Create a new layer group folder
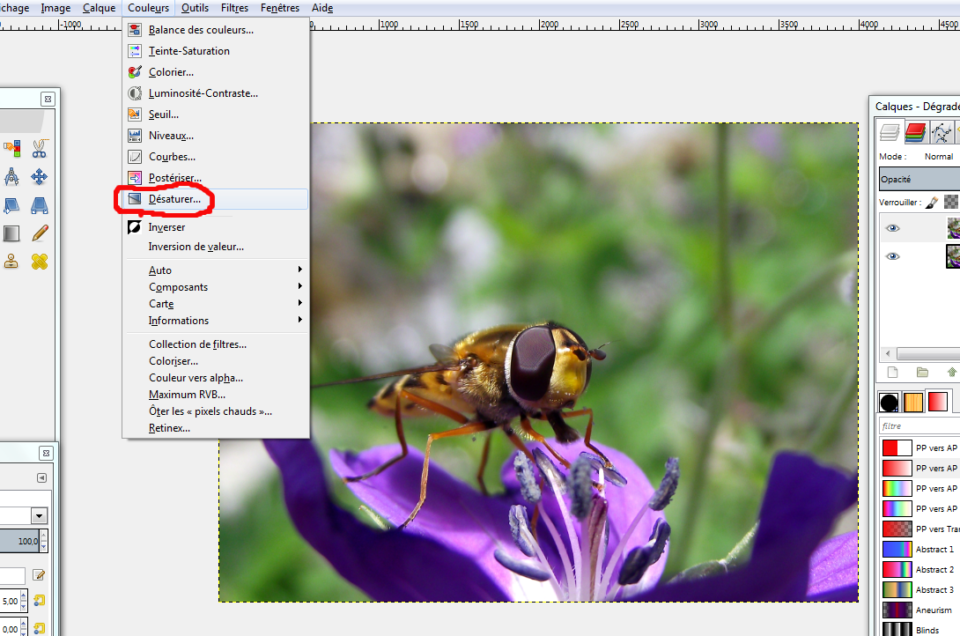 [922, 372]
